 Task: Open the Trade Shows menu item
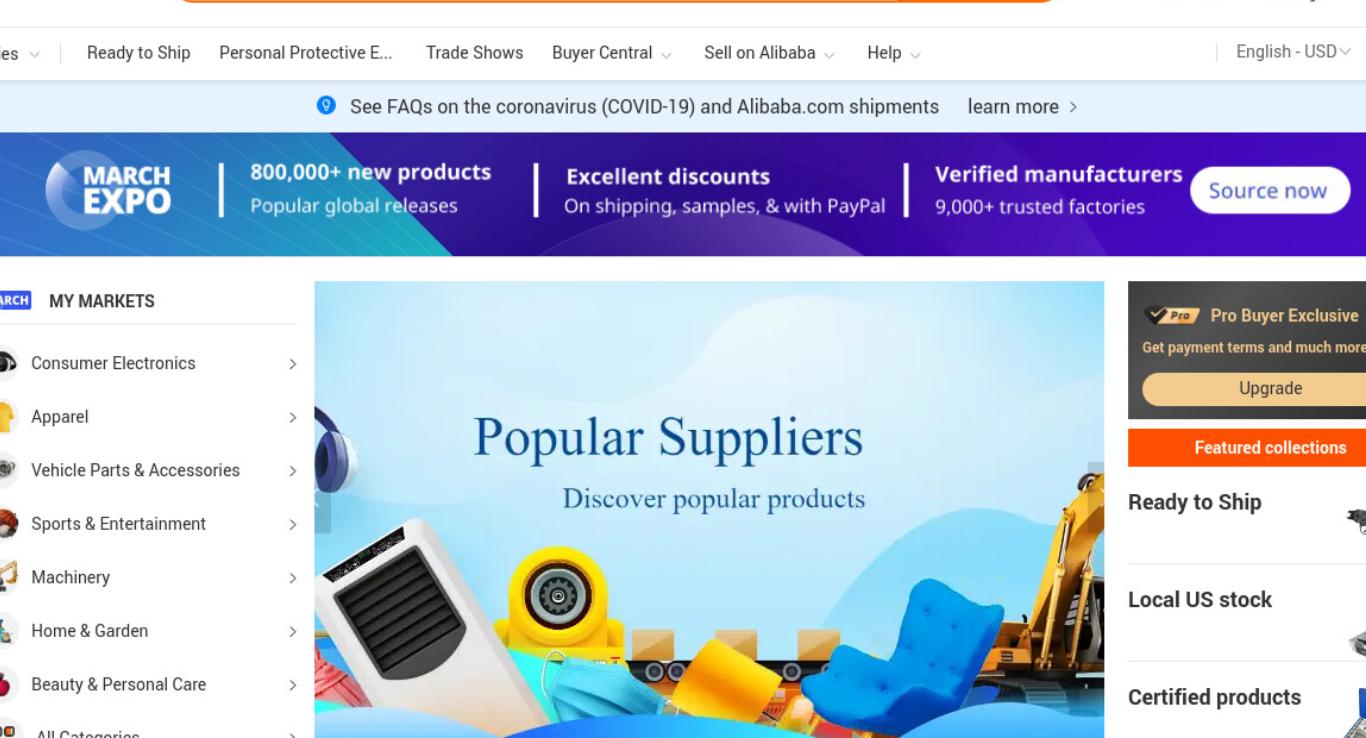point(474,53)
